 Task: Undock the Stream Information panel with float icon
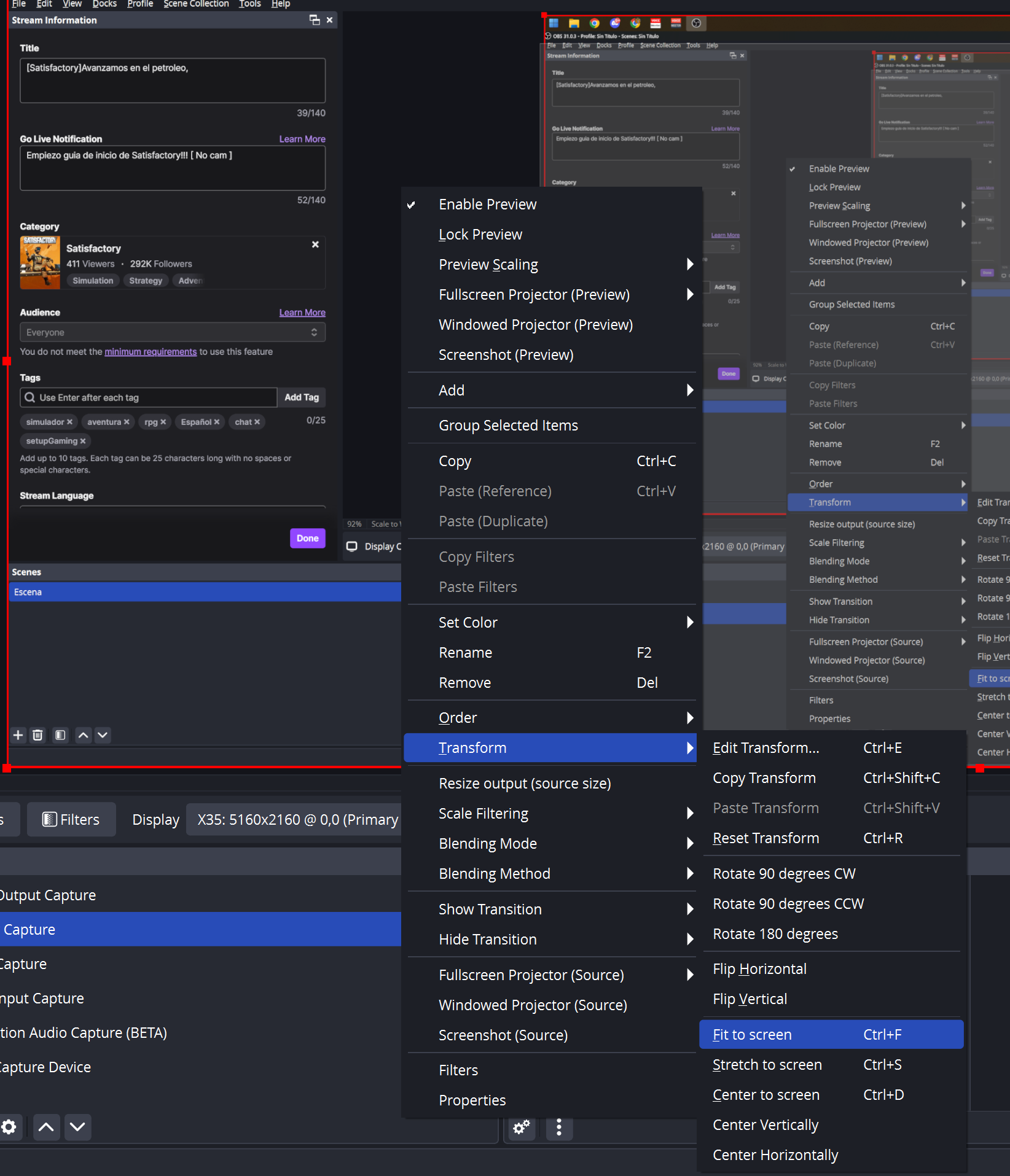(x=315, y=20)
